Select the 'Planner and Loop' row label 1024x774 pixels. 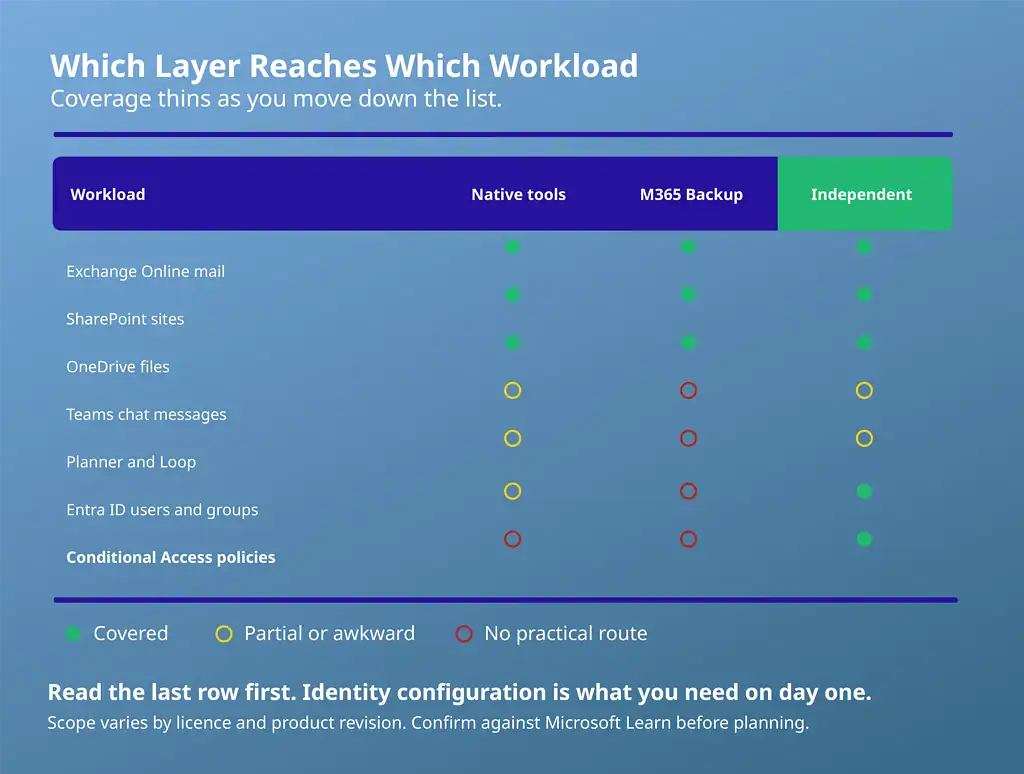tap(131, 462)
